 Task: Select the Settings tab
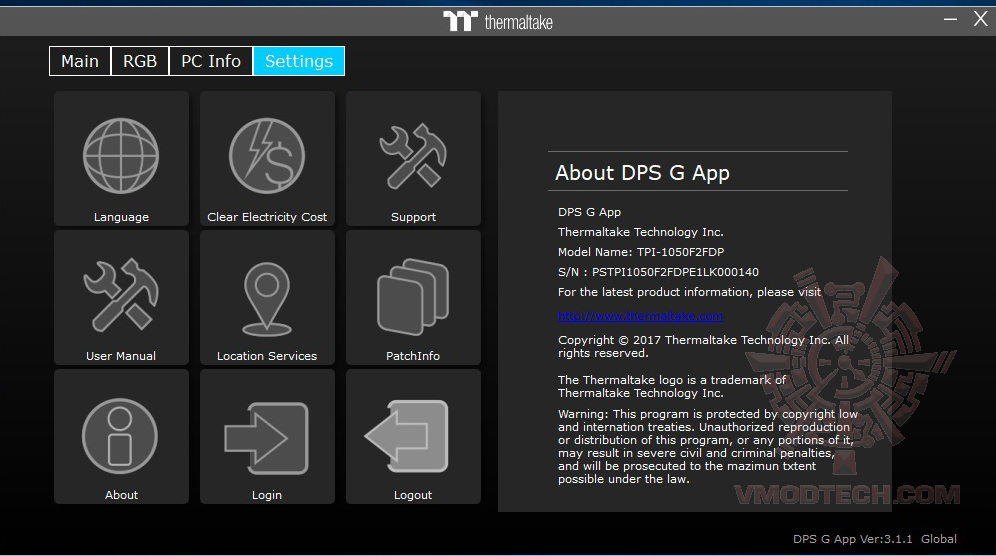tap(299, 61)
